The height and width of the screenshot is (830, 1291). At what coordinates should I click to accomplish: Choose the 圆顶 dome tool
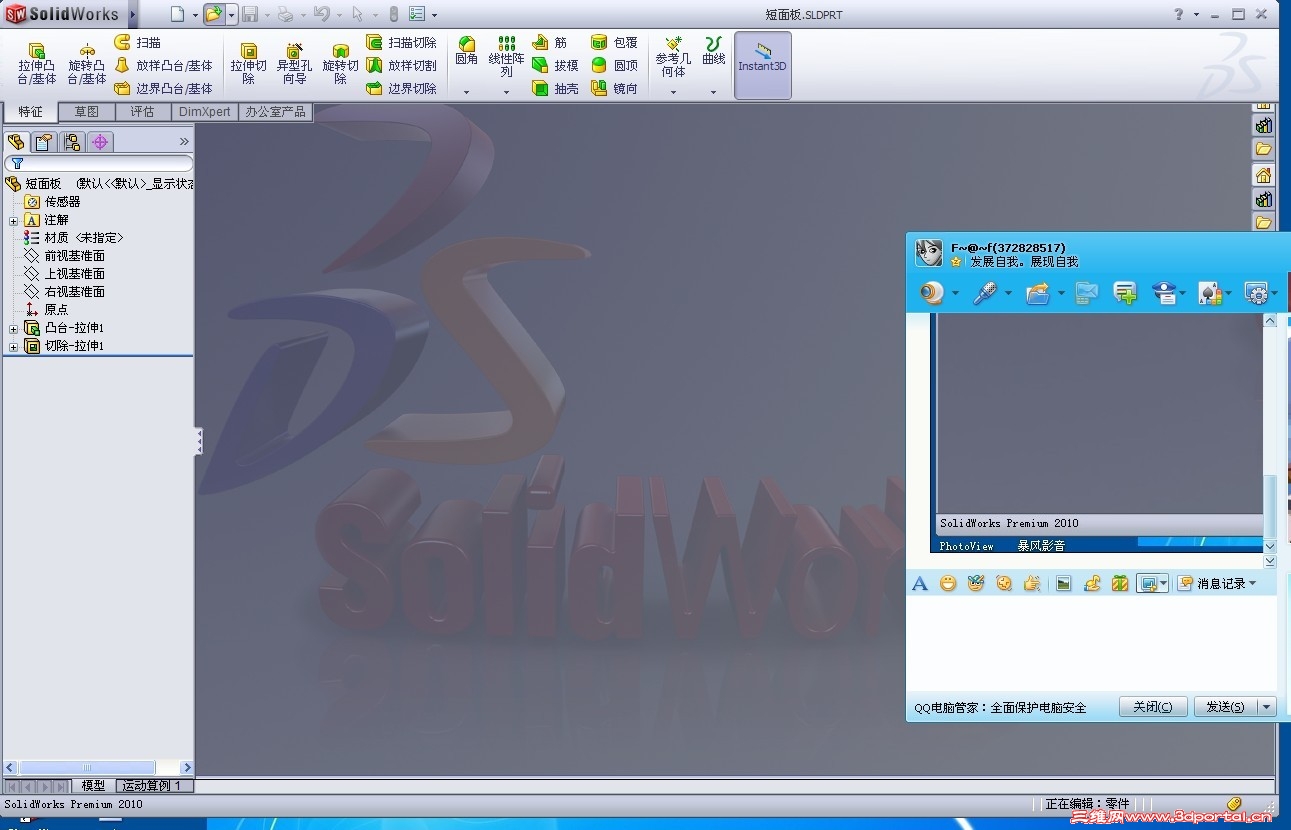click(614, 65)
